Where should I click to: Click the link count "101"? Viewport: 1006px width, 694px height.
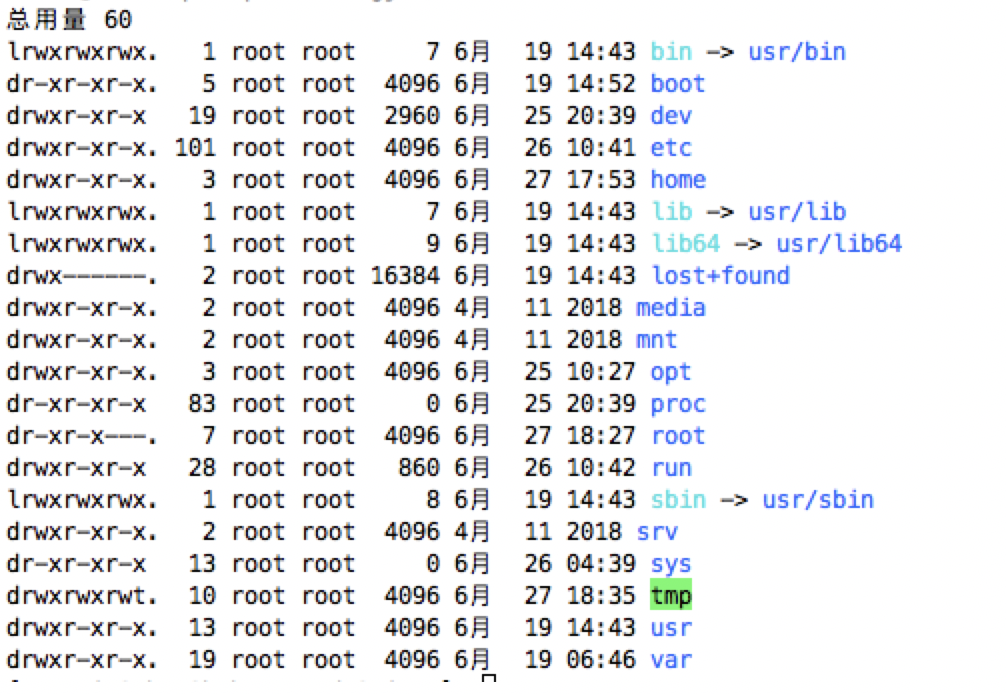pyautogui.click(x=195, y=148)
